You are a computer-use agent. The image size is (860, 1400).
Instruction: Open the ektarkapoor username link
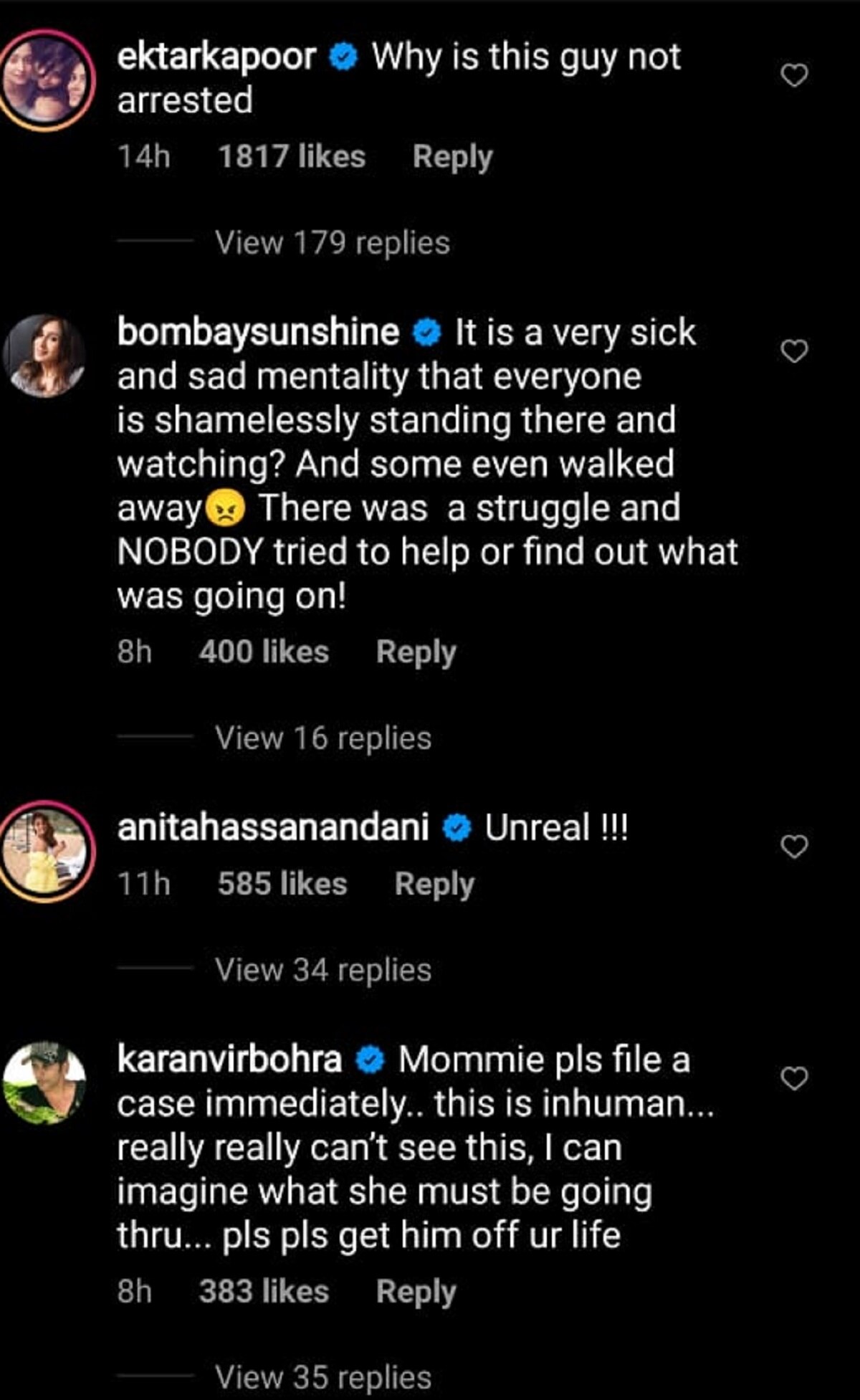216,57
